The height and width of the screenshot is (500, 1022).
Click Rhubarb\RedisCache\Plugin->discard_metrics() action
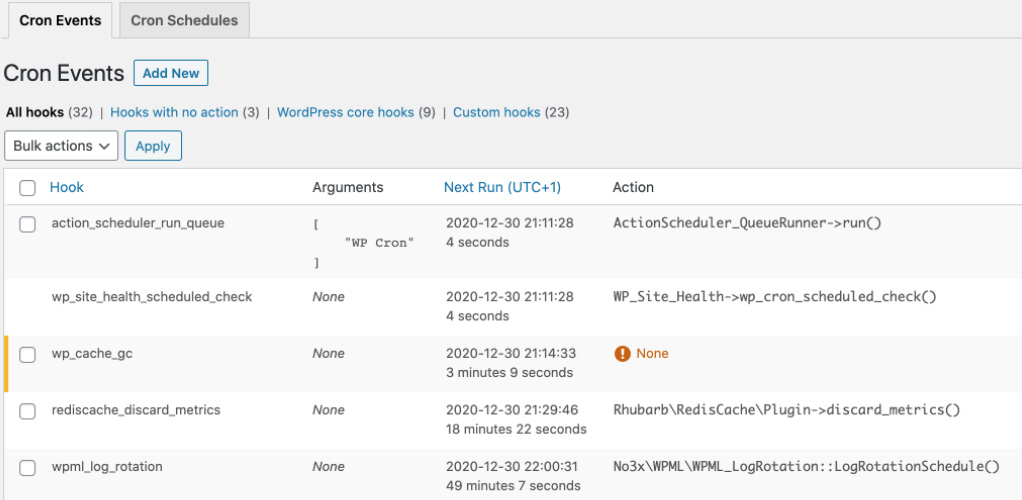coord(787,411)
